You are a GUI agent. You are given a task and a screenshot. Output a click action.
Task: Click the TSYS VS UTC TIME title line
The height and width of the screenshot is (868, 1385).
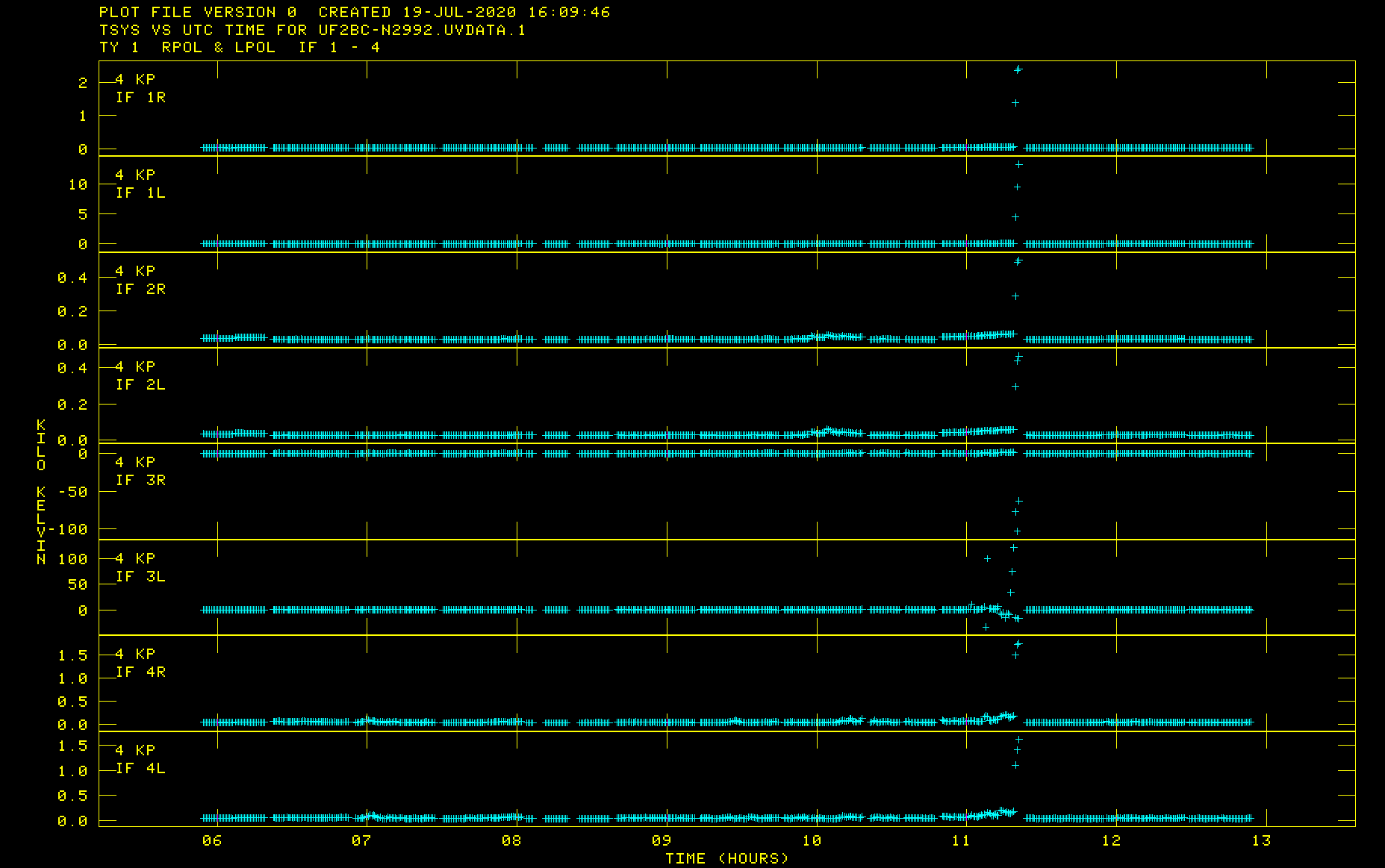click(x=312, y=31)
